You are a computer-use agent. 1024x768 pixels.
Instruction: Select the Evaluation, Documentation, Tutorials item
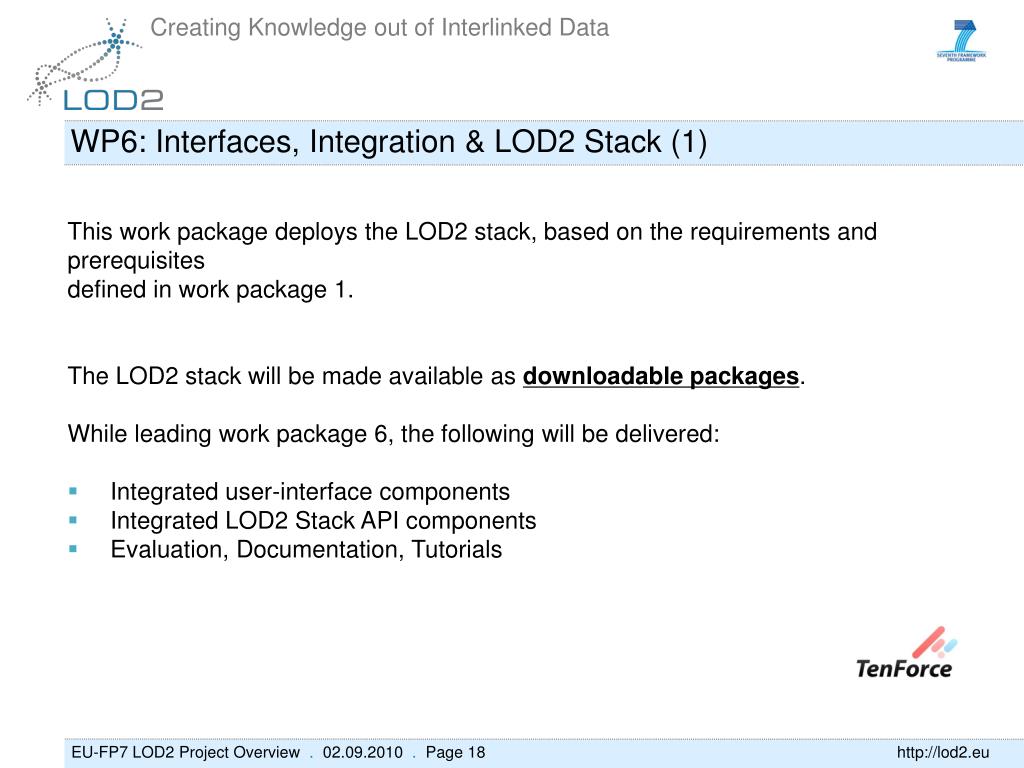306,549
